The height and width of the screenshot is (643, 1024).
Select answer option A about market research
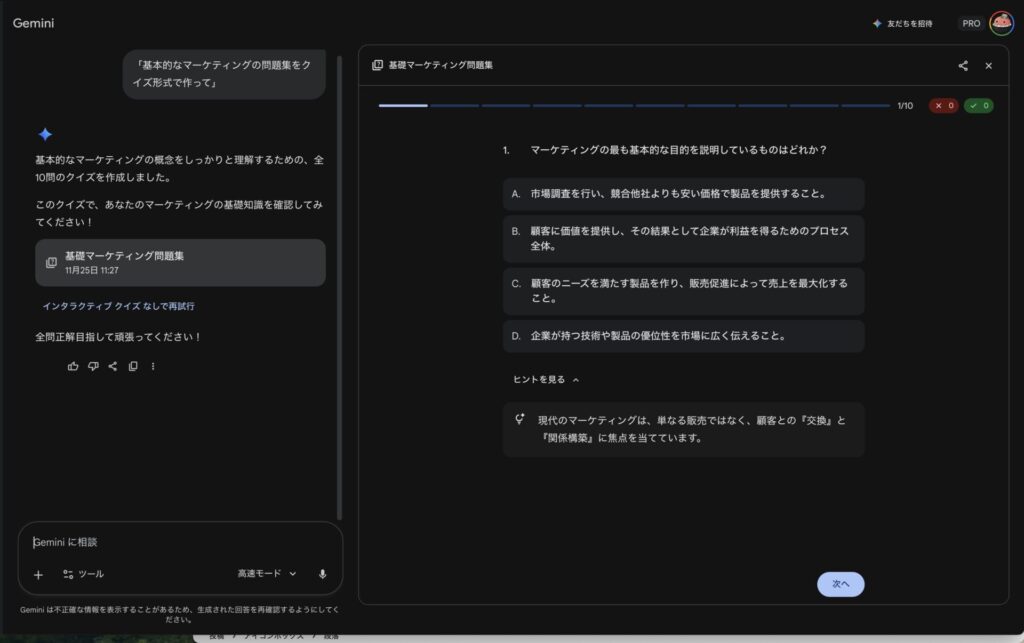pos(685,193)
